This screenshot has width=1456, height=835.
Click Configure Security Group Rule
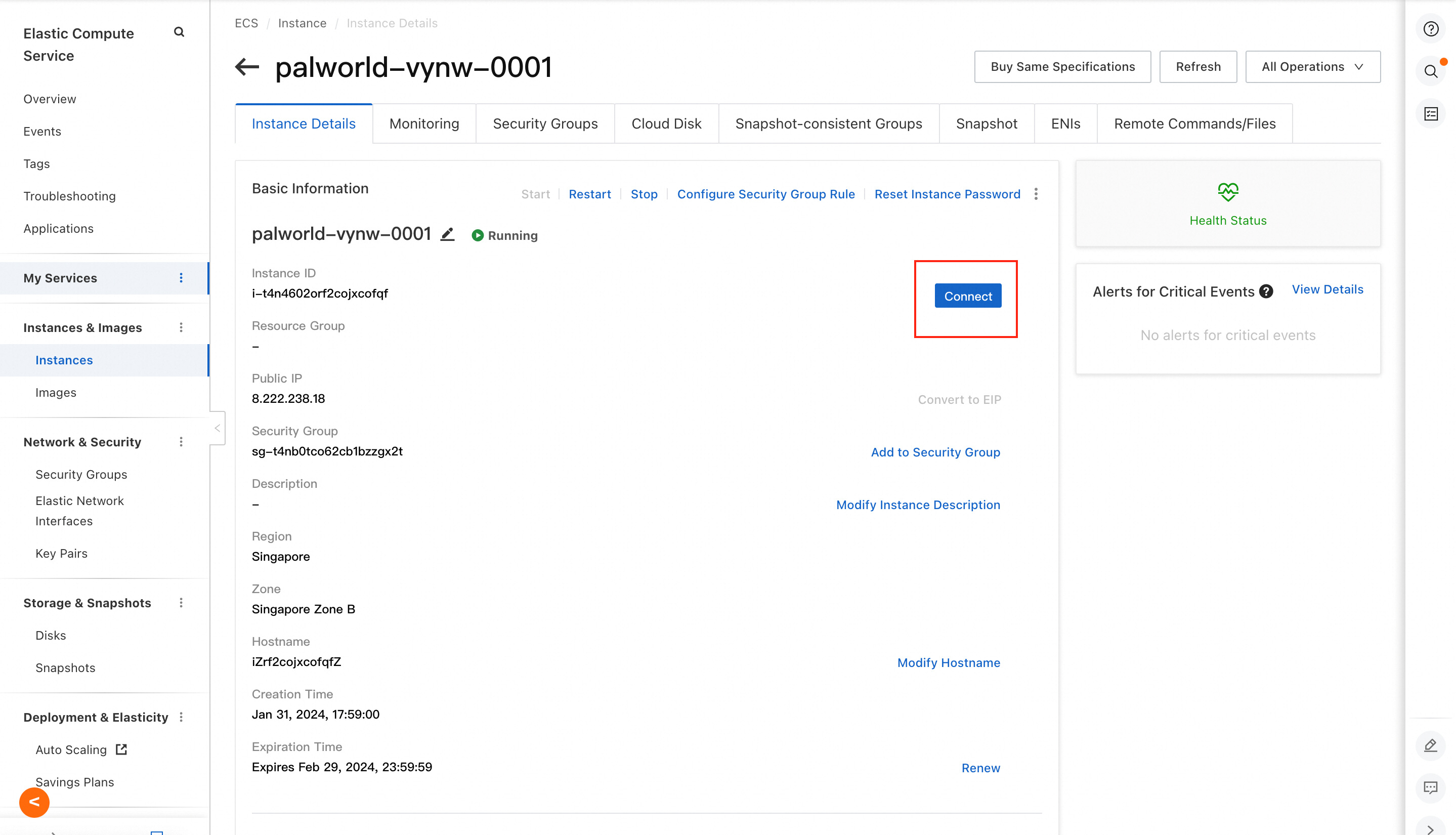766,194
